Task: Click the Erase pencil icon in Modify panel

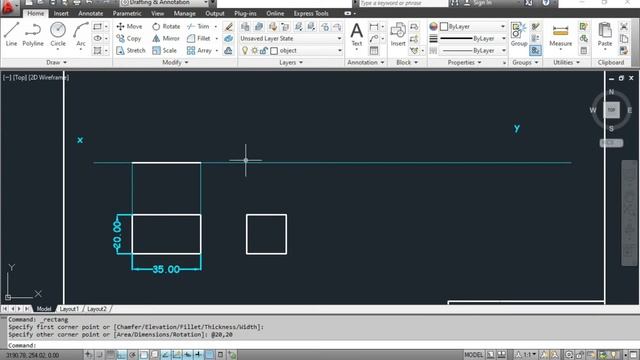Action: click(229, 27)
